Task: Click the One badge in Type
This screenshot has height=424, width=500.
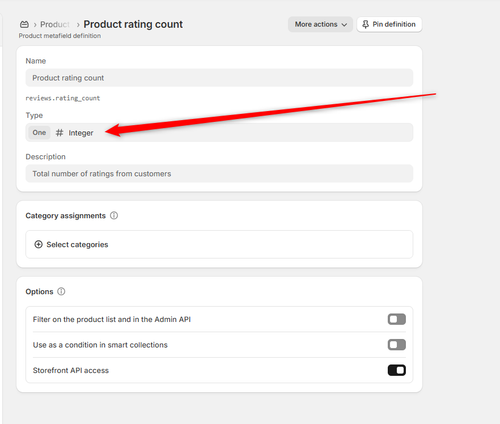Action: [x=39, y=132]
